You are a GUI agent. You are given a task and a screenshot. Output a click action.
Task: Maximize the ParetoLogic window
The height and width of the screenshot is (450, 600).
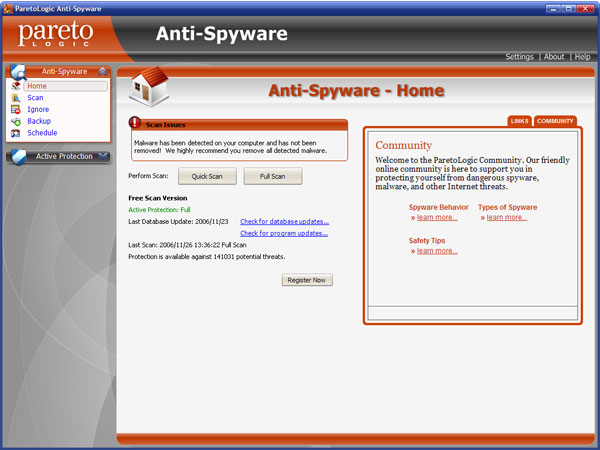[569, 8]
